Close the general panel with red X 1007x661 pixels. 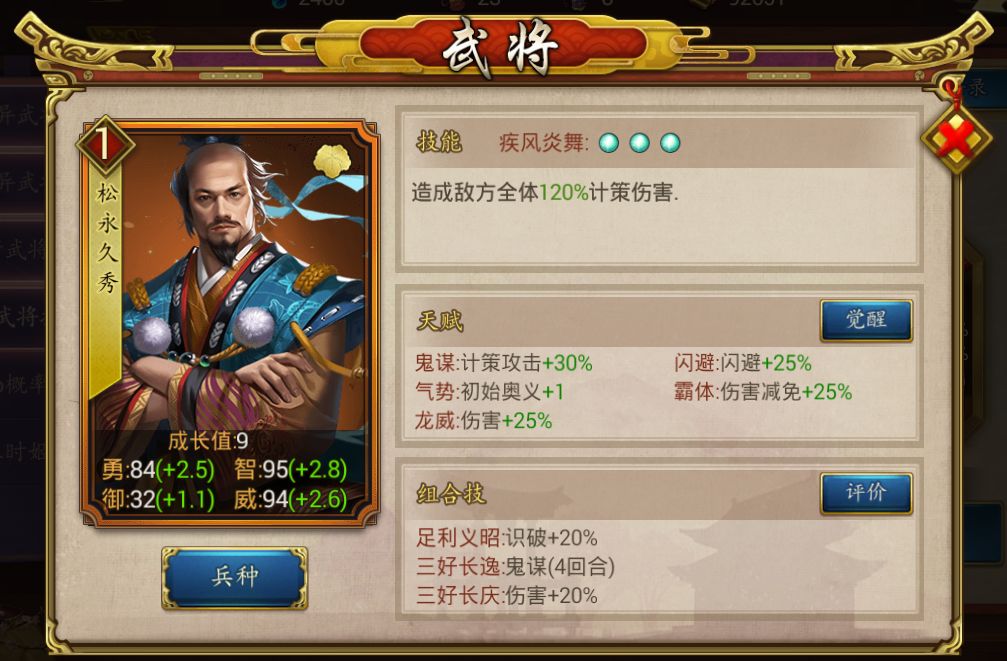point(956,138)
